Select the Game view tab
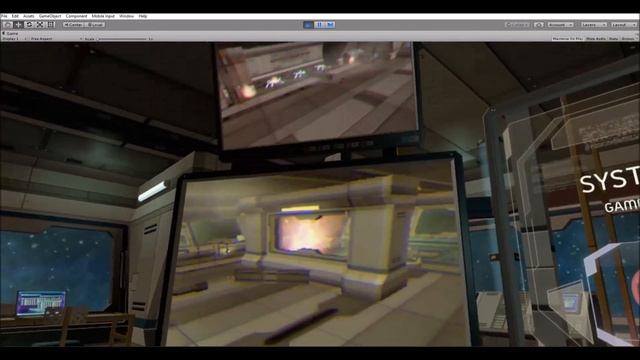Screen dimensions: 640x360 pos(11,33)
